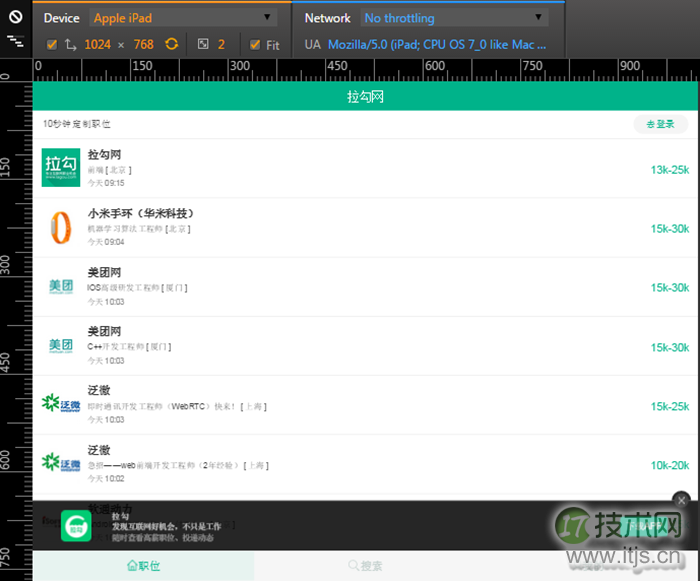Swap dimensions with the arrows icon
Viewport: 700px width, 581px height.
point(71,45)
